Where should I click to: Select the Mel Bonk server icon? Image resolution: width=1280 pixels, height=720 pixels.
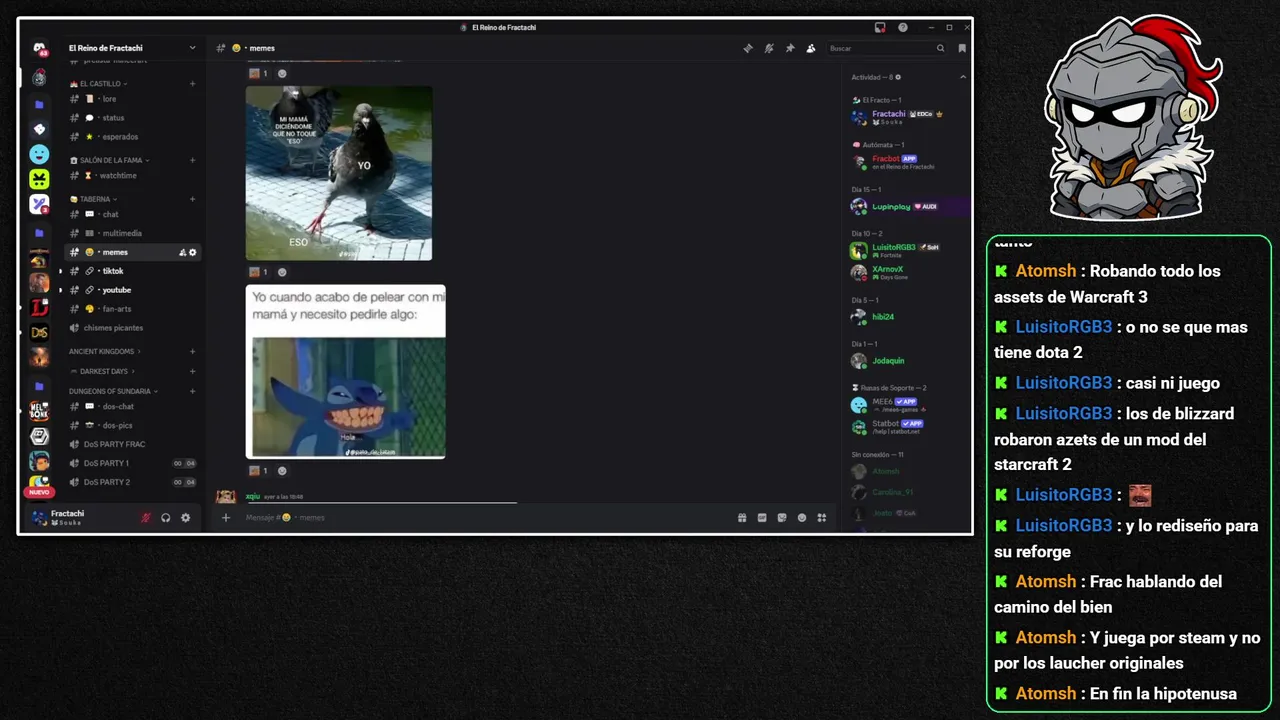click(x=39, y=410)
